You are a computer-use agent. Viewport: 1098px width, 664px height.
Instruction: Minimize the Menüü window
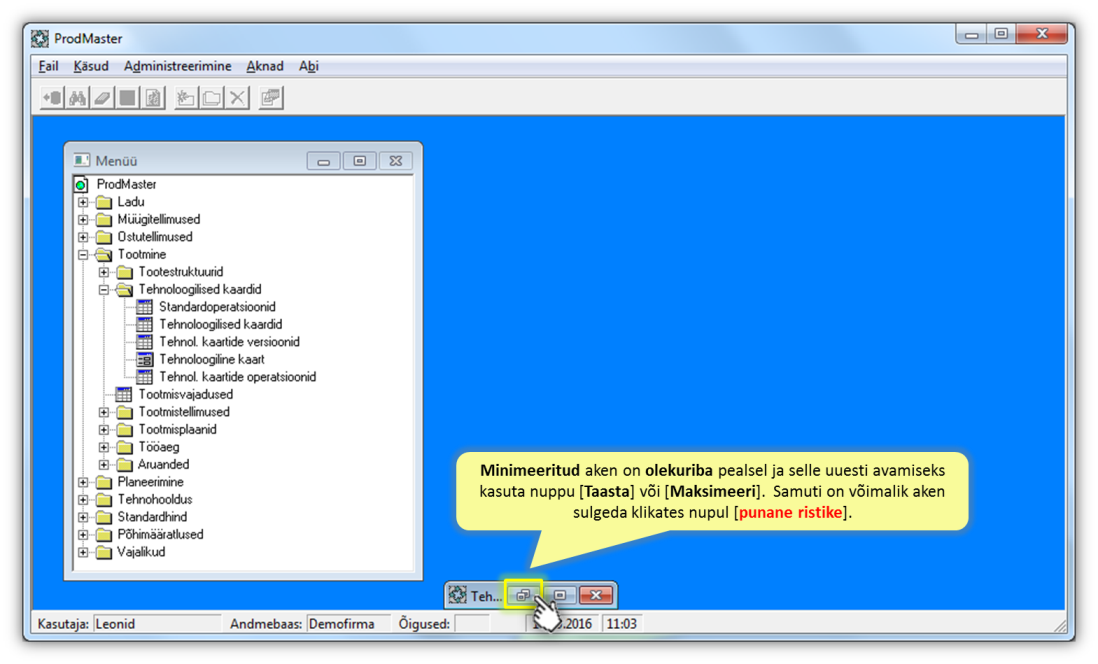coord(324,161)
